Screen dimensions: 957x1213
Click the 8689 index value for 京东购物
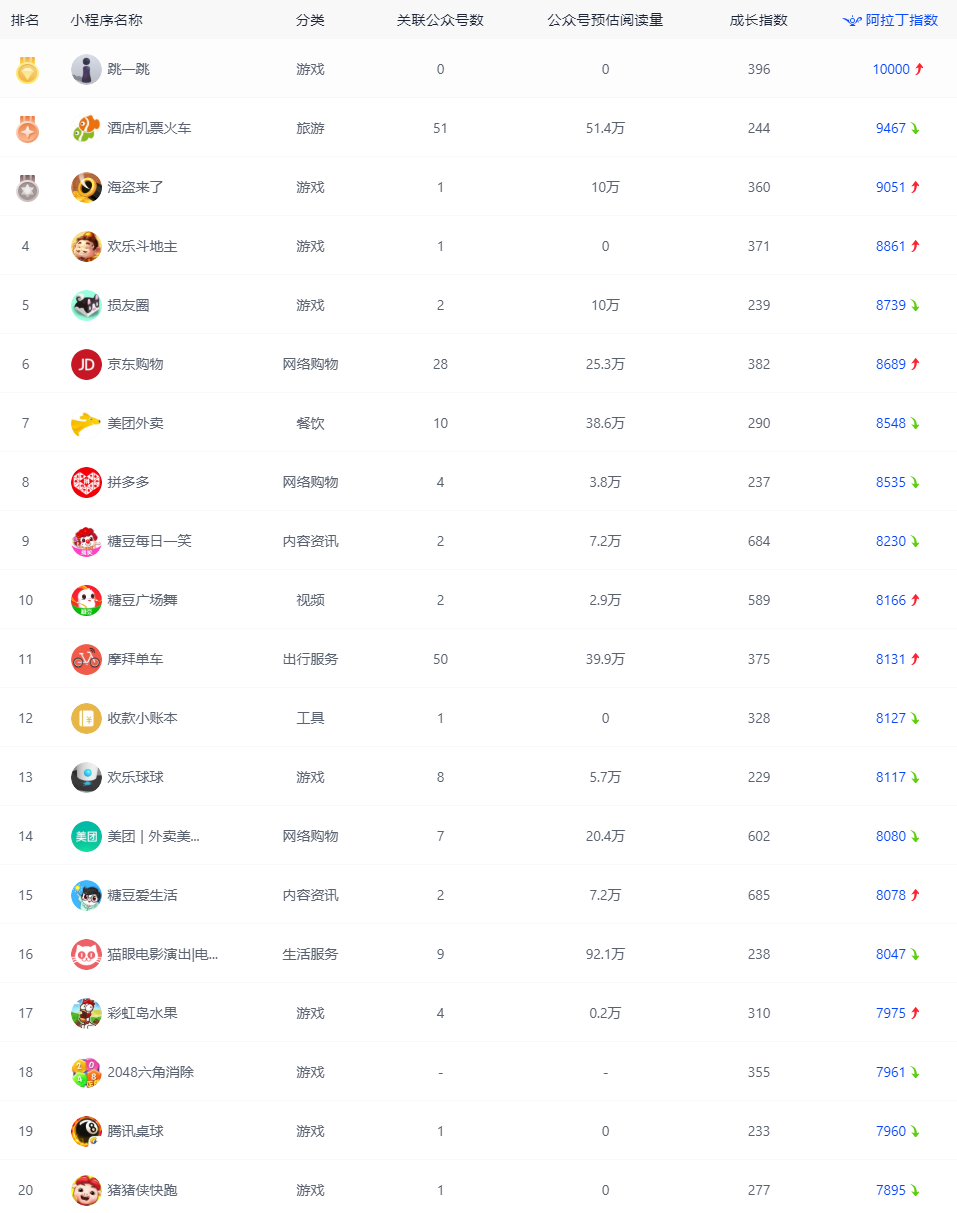[x=891, y=364]
